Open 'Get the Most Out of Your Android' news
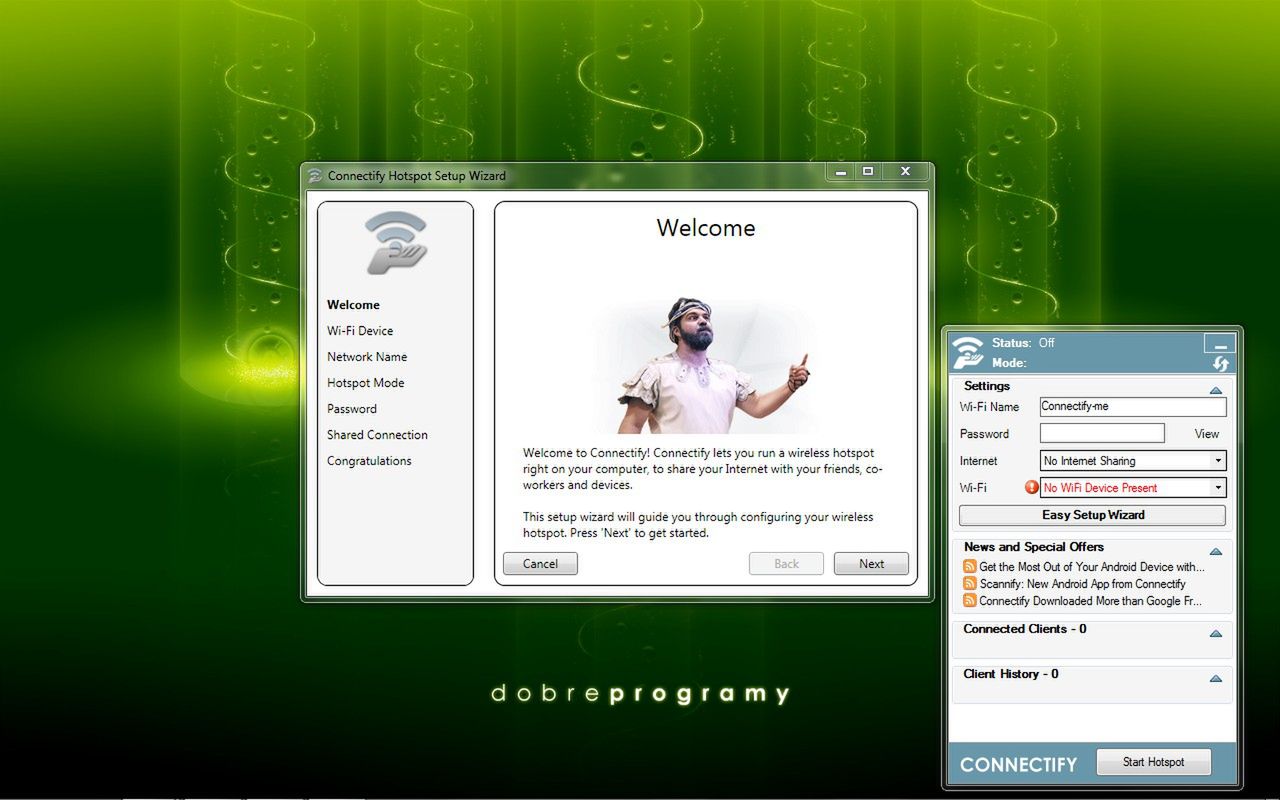1280x800 pixels. (1092, 567)
